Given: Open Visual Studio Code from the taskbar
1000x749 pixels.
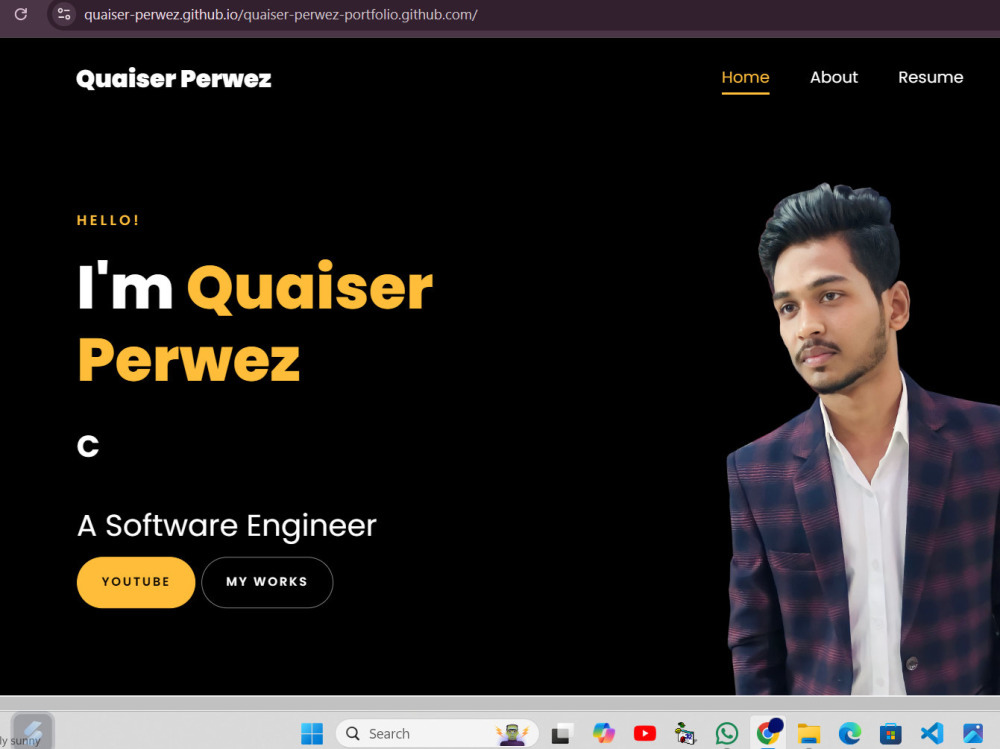Looking at the screenshot, I should click(932, 733).
